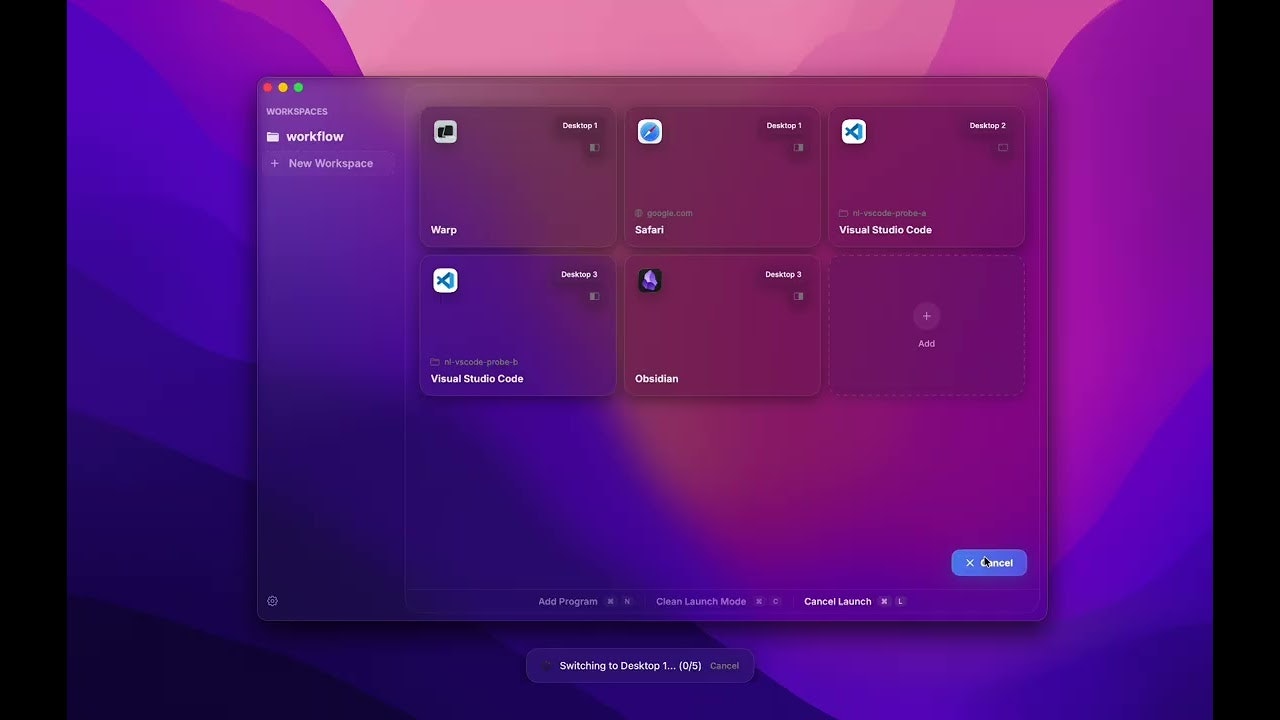Click the Warp app icon
Viewport: 1280px width, 720px height.
click(x=445, y=132)
